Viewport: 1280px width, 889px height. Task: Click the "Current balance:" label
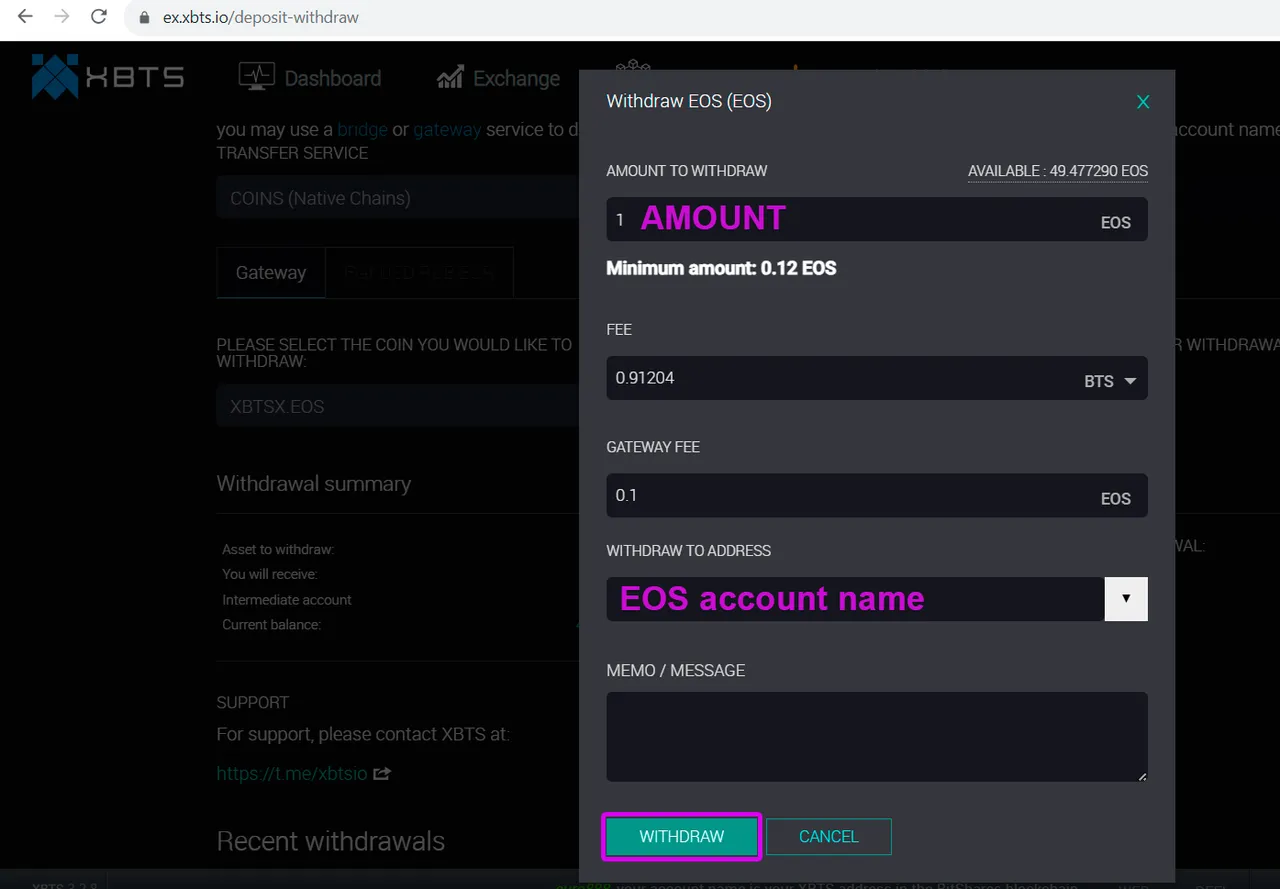pos(272,625)
